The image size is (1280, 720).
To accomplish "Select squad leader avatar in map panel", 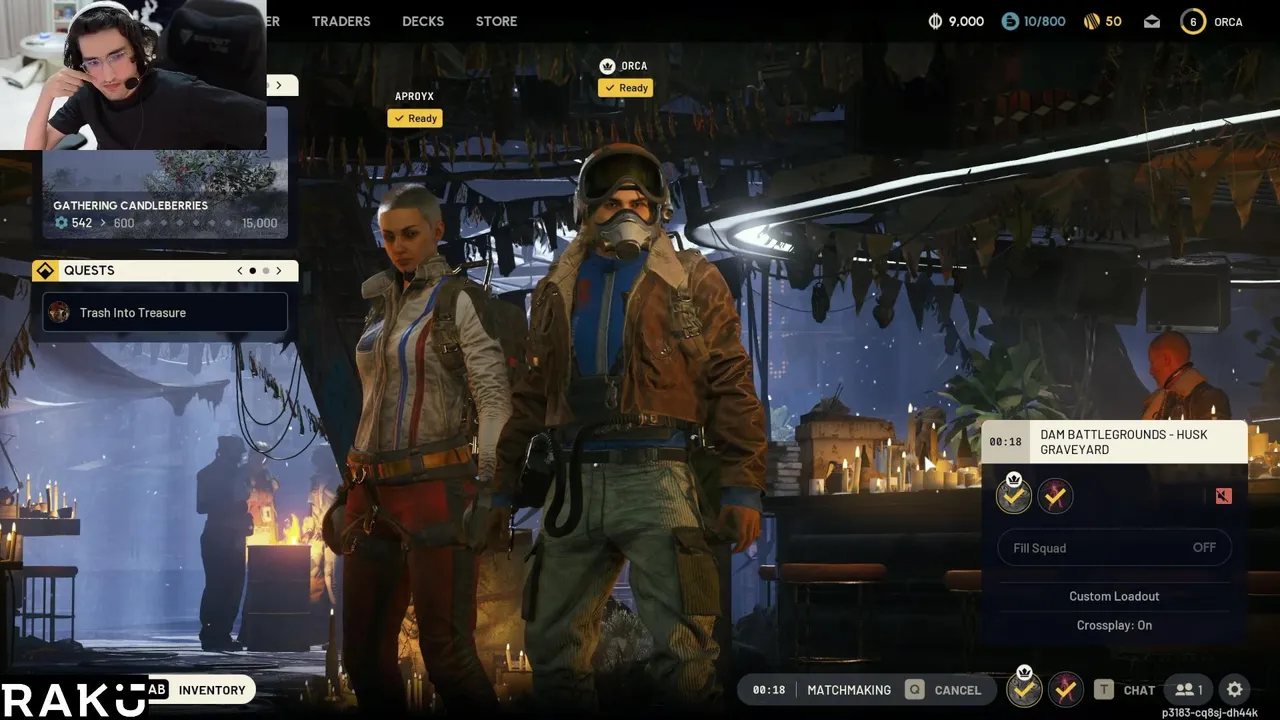I will point(1014,495).
